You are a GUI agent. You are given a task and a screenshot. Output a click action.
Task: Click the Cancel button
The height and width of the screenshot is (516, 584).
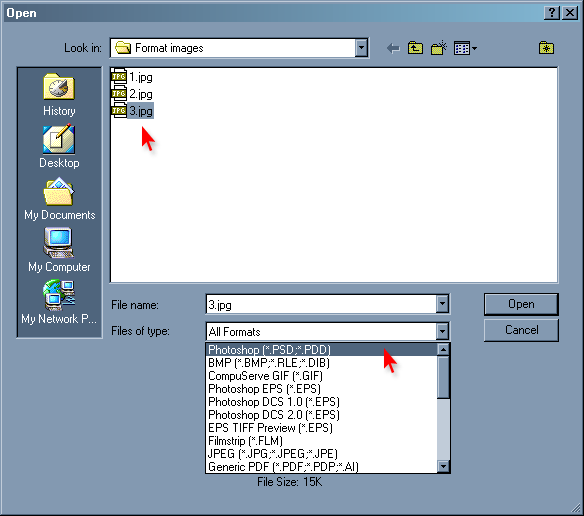521,330
